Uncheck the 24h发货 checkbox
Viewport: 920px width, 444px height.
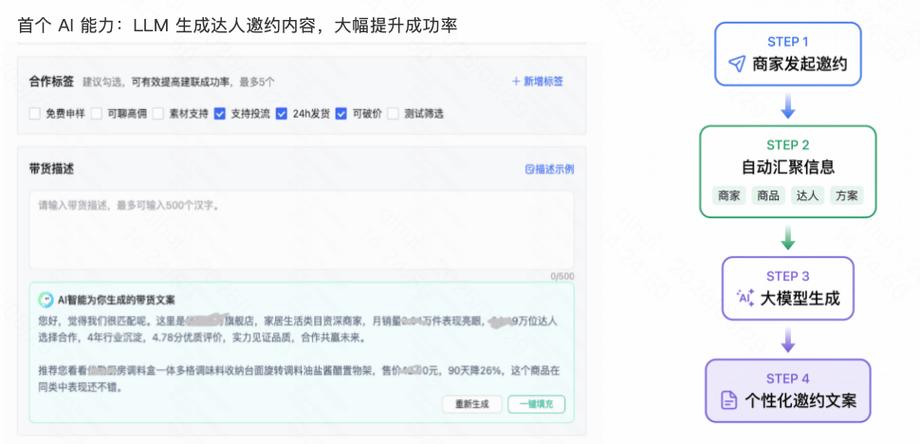click(282, 114)
